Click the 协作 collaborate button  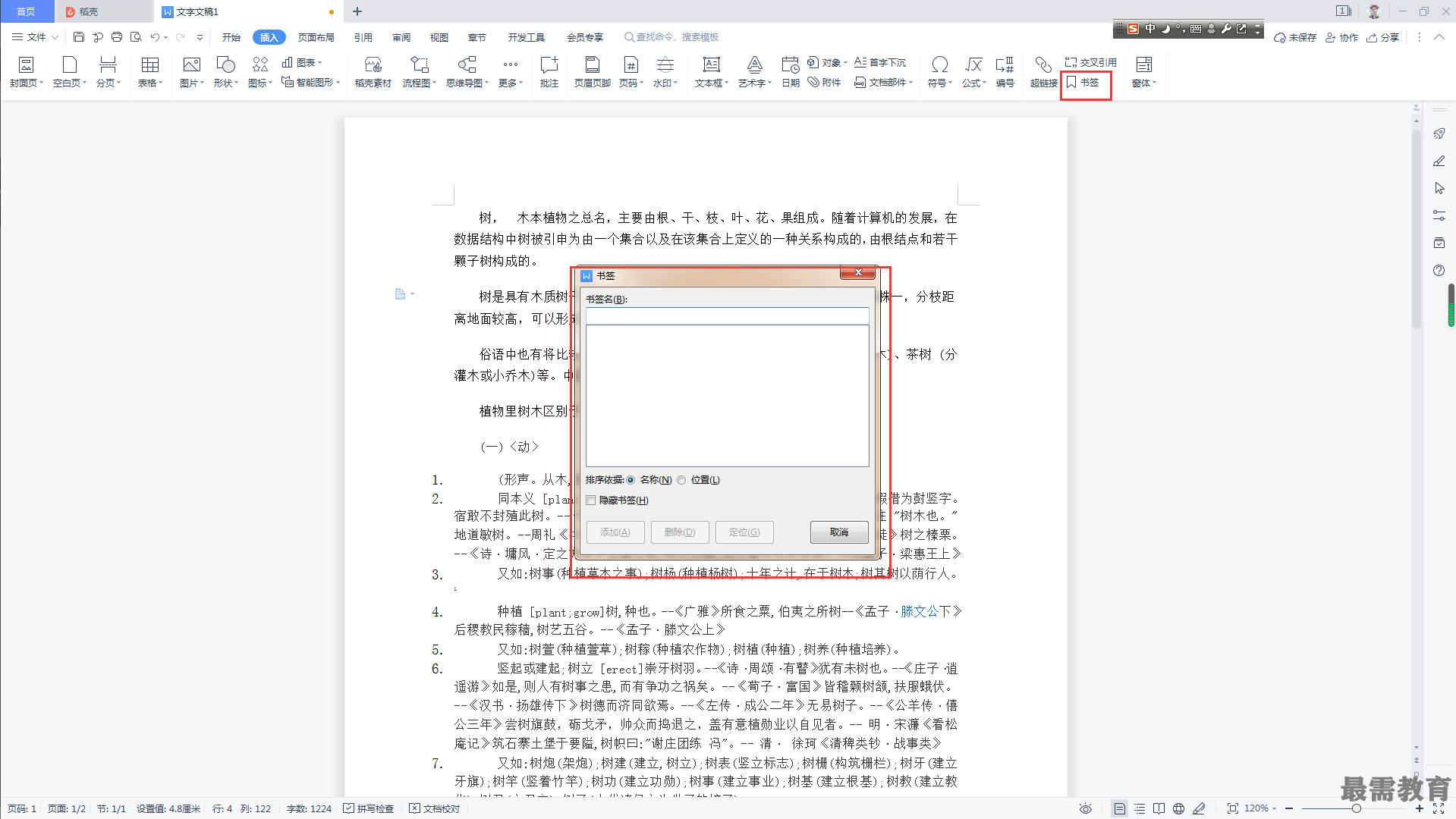[x=1341, y=37]
